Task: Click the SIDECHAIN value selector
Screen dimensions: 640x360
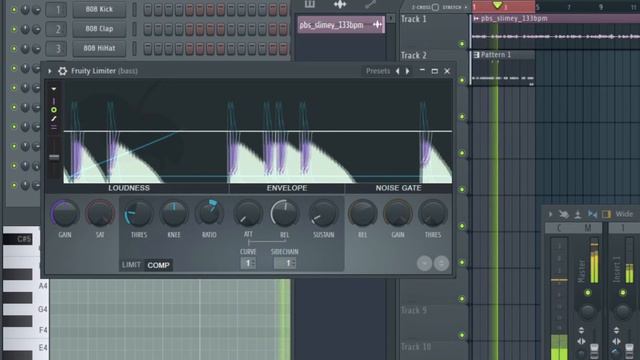Action: tap(285, 263)
